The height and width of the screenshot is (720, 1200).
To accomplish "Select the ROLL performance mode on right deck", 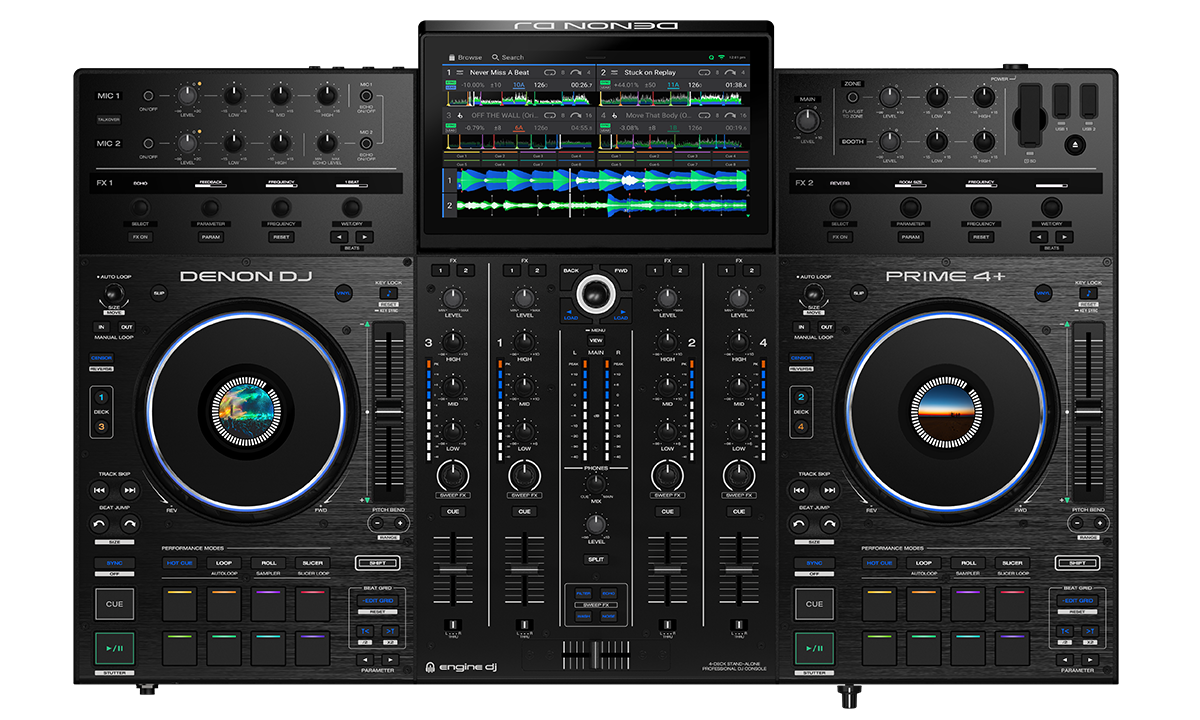I will (x=969, y=563).
